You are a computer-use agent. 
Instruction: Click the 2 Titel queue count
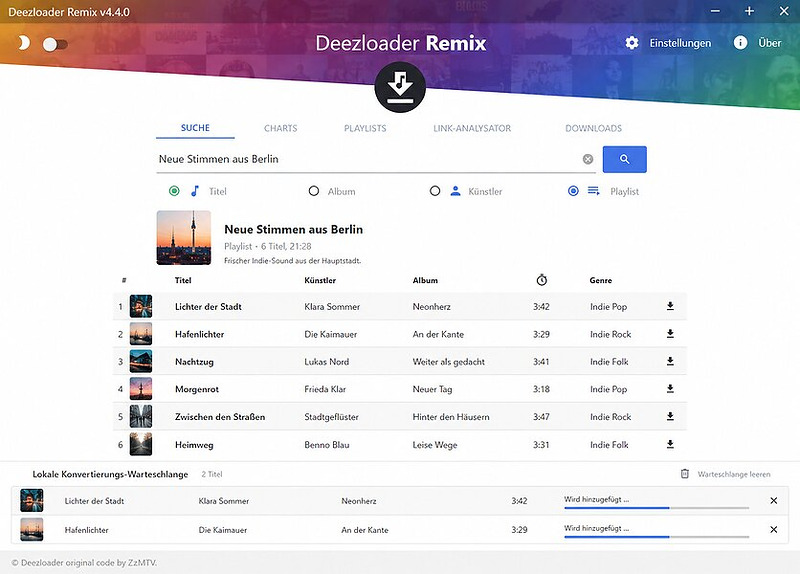point(212,475)
